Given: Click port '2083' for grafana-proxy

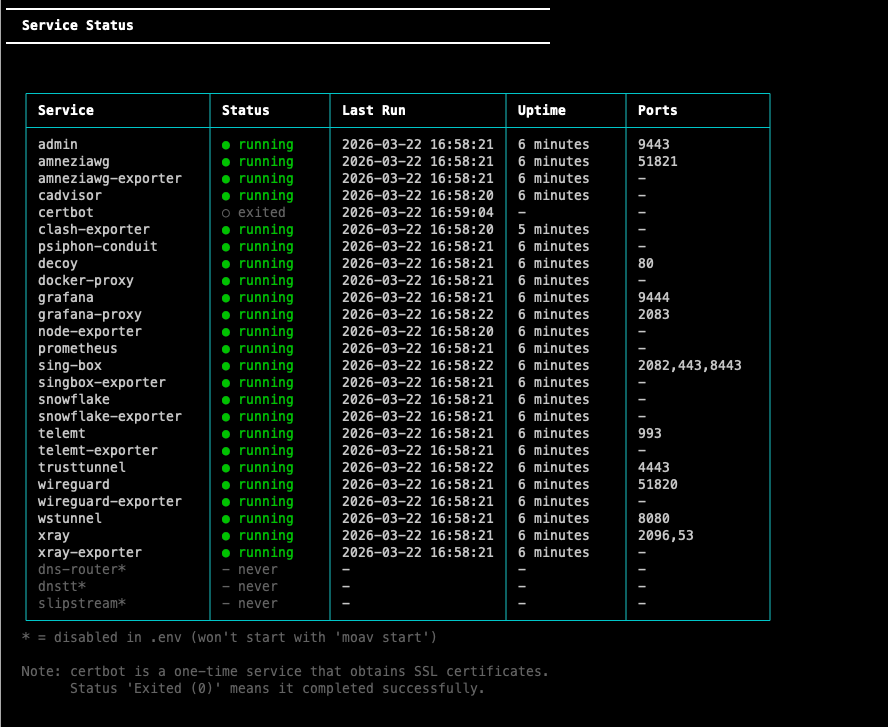Looking at the screenshot, I should (x=654, y=314).
